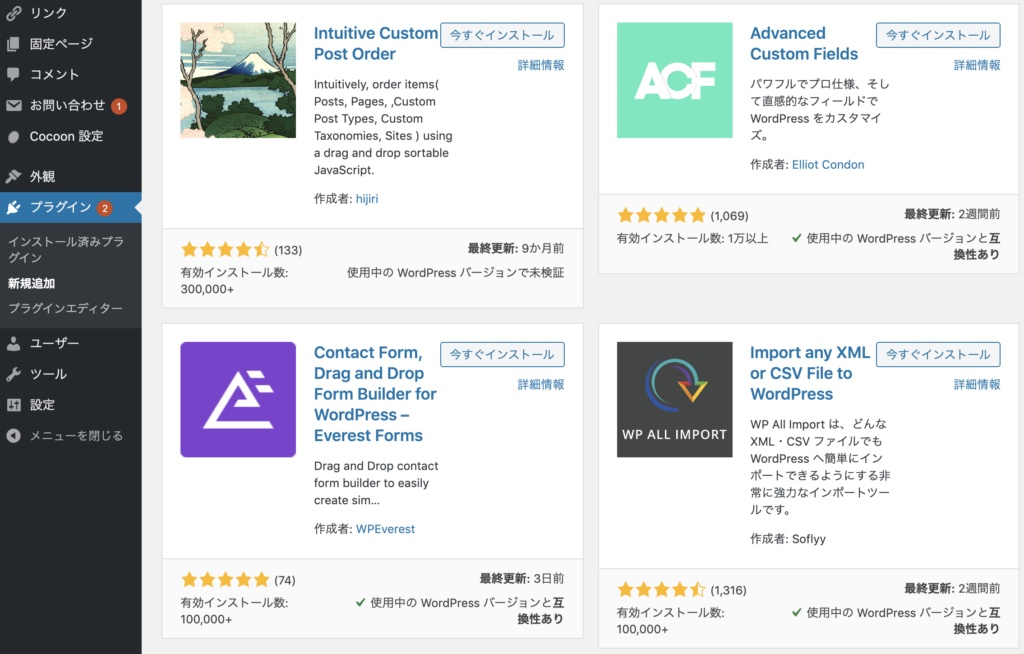Go to インストール済みプラグイン submenu
The image size is (1024, 654).
pos(65,250)
